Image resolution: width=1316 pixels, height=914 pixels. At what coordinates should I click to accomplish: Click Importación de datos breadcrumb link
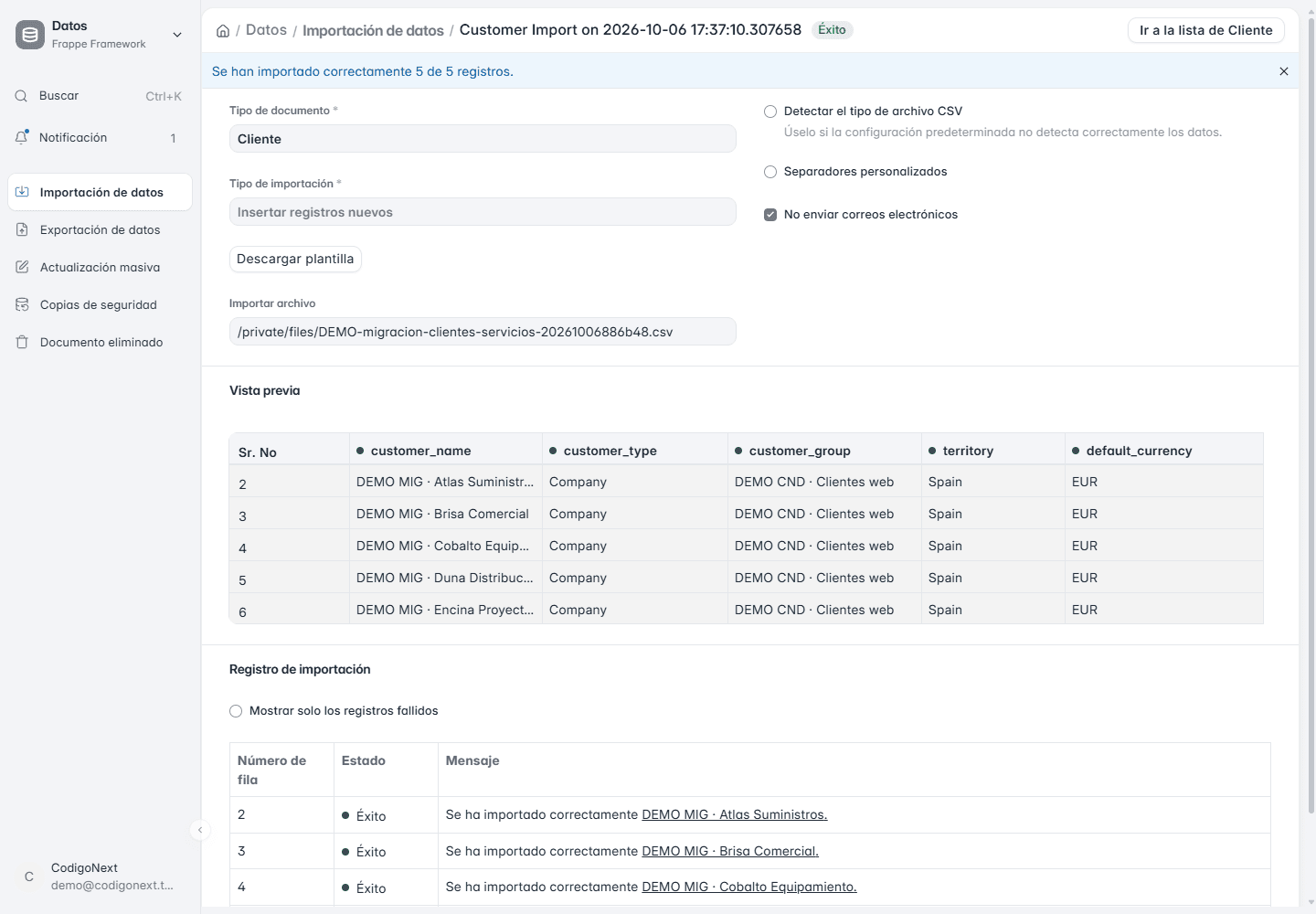[x=373, y=30]
